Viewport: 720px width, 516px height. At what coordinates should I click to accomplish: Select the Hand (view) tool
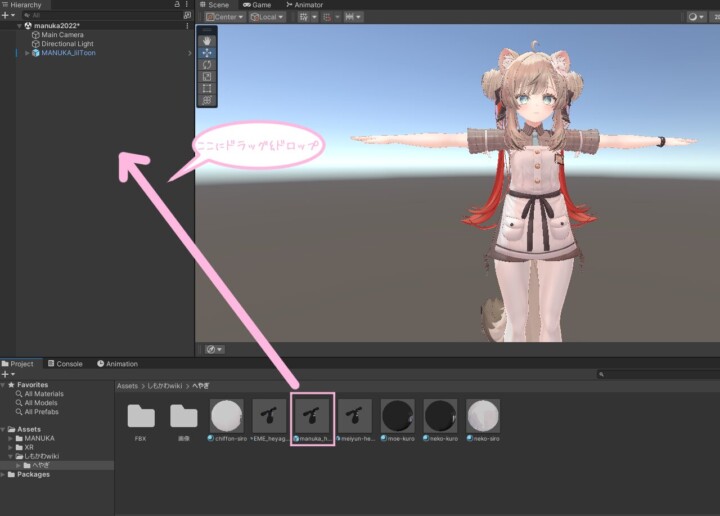207,41
